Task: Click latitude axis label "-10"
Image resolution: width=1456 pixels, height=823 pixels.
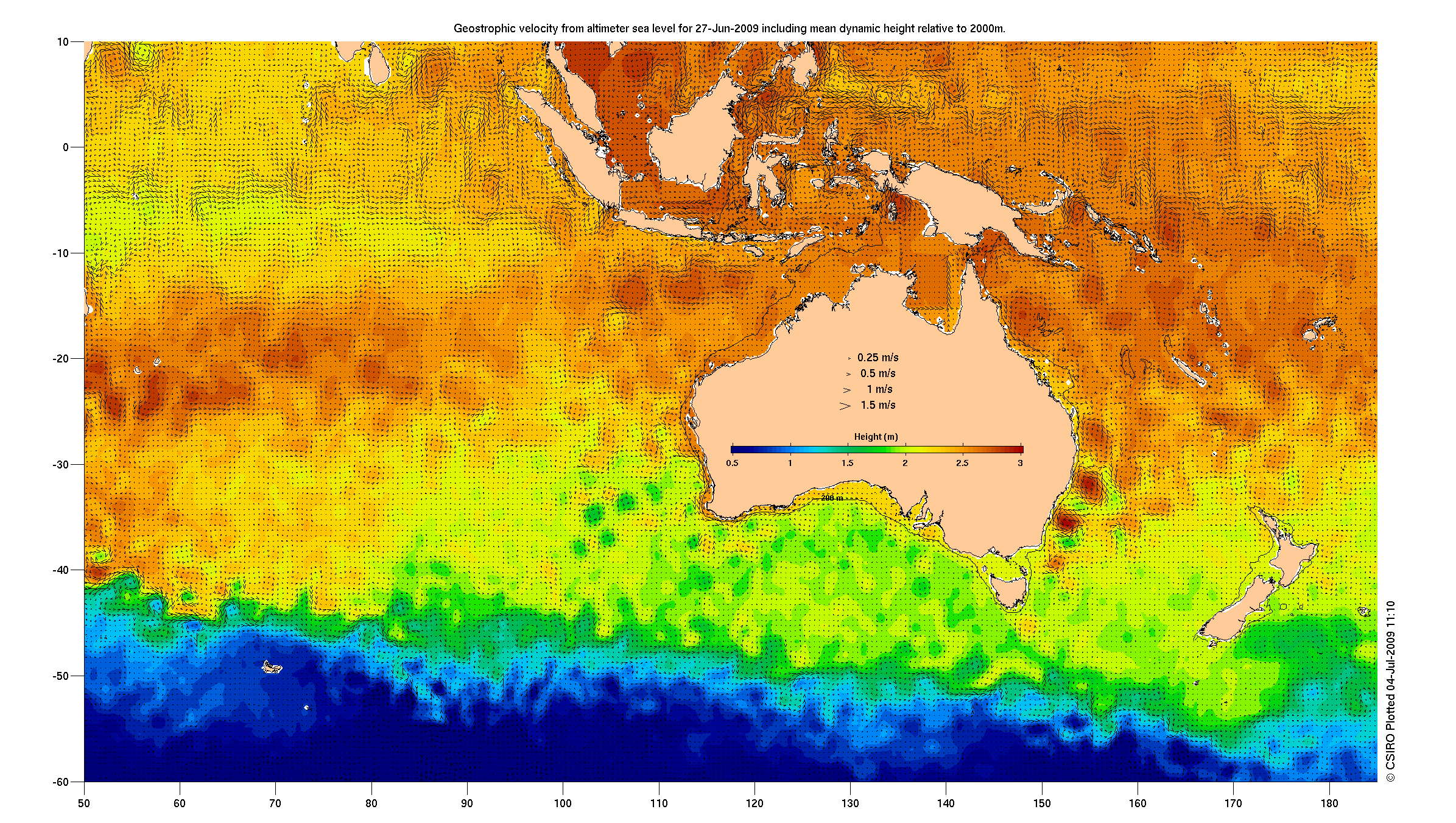Action: 60,253
